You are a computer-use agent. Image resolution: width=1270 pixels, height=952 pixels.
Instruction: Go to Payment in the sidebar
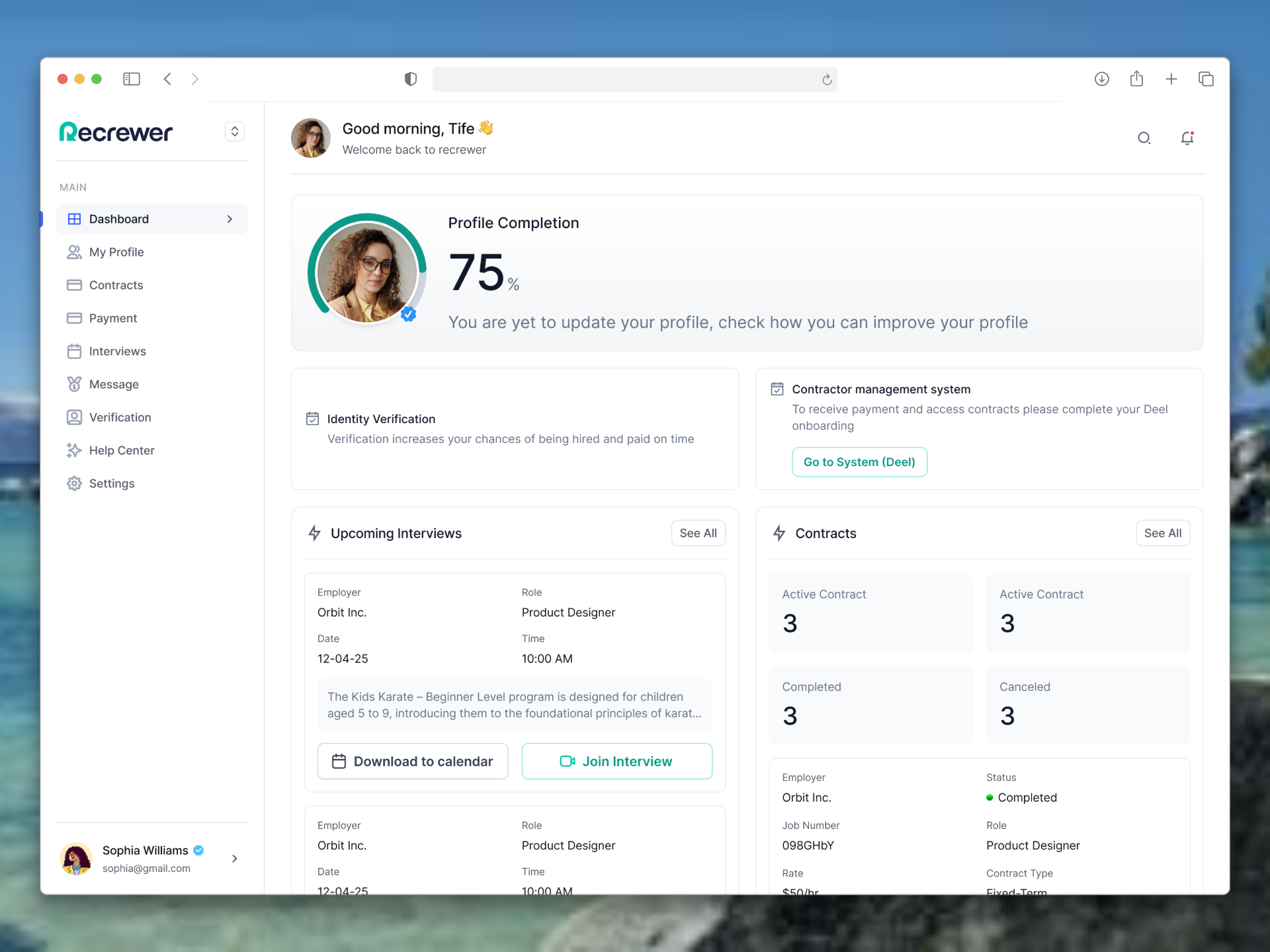[112, 318]
